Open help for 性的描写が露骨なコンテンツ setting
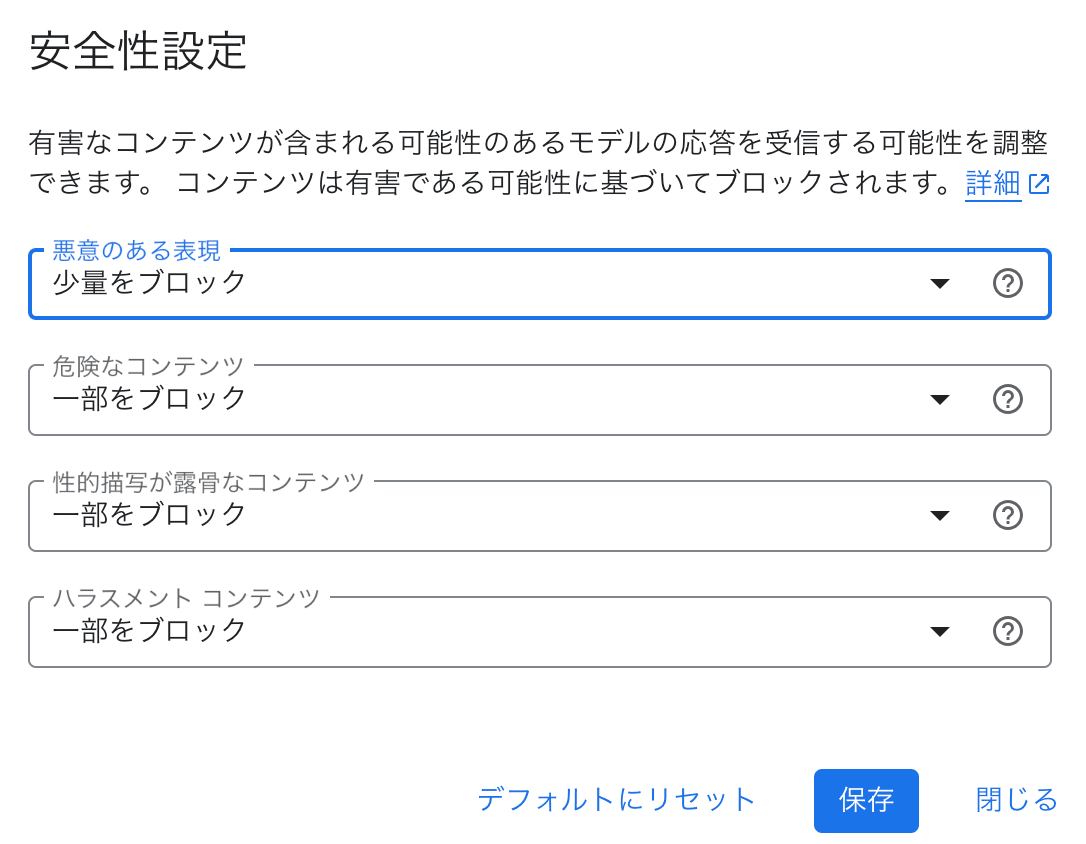Image resolution: width=1086 pixels, height=844 pixels. coord(1008,515)
